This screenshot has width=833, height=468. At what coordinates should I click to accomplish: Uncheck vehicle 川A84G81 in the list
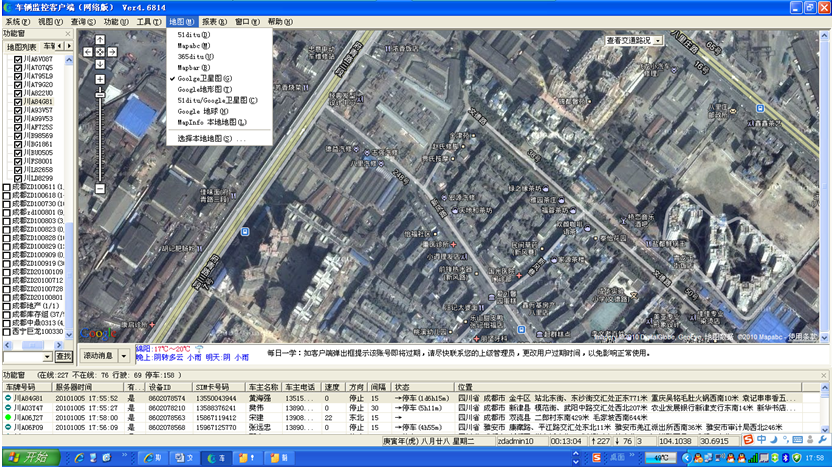pyautogui.click(x=18, y=102)
